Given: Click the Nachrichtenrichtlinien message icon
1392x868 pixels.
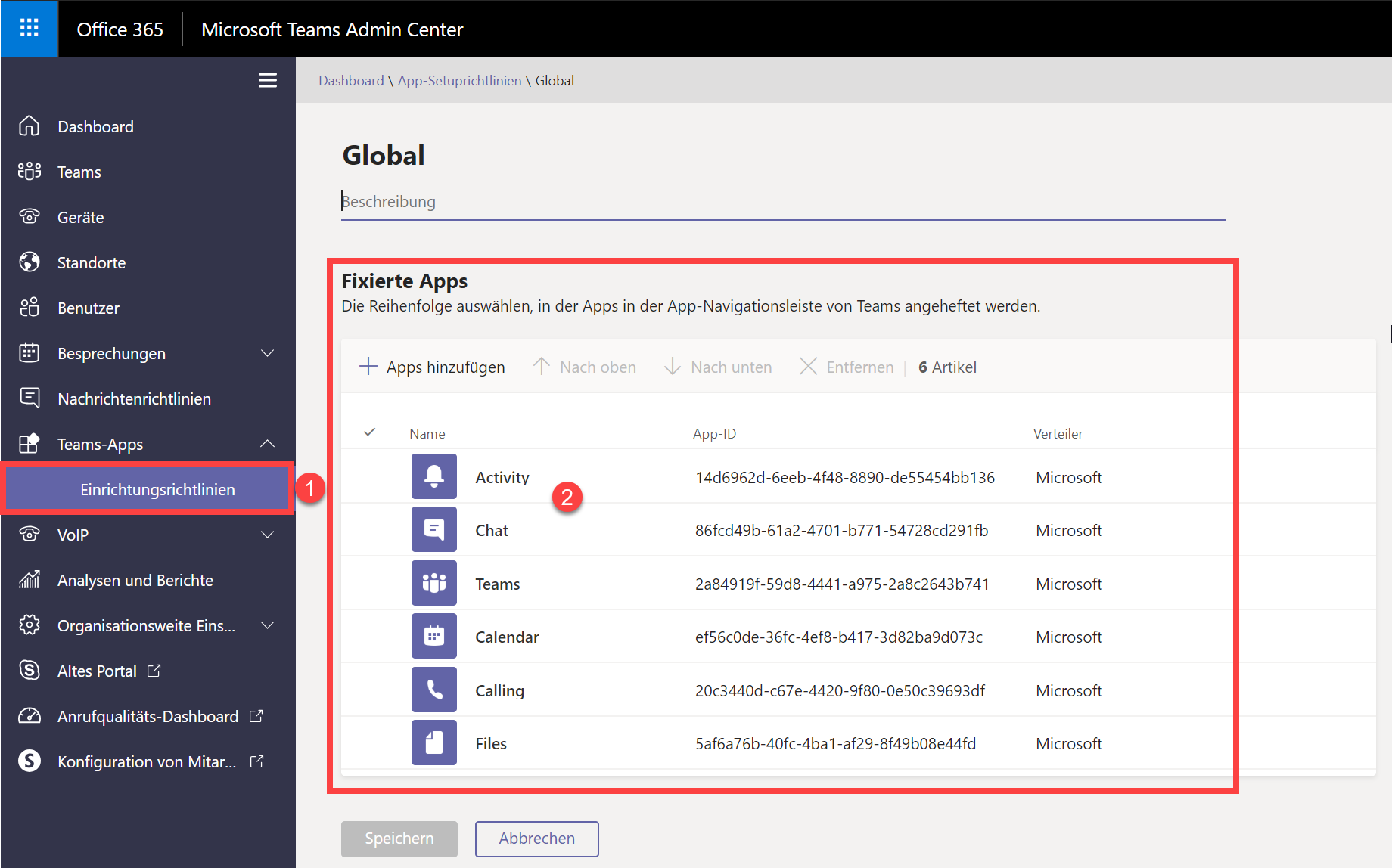Looking at the screenshot, I should click(30, 398).
